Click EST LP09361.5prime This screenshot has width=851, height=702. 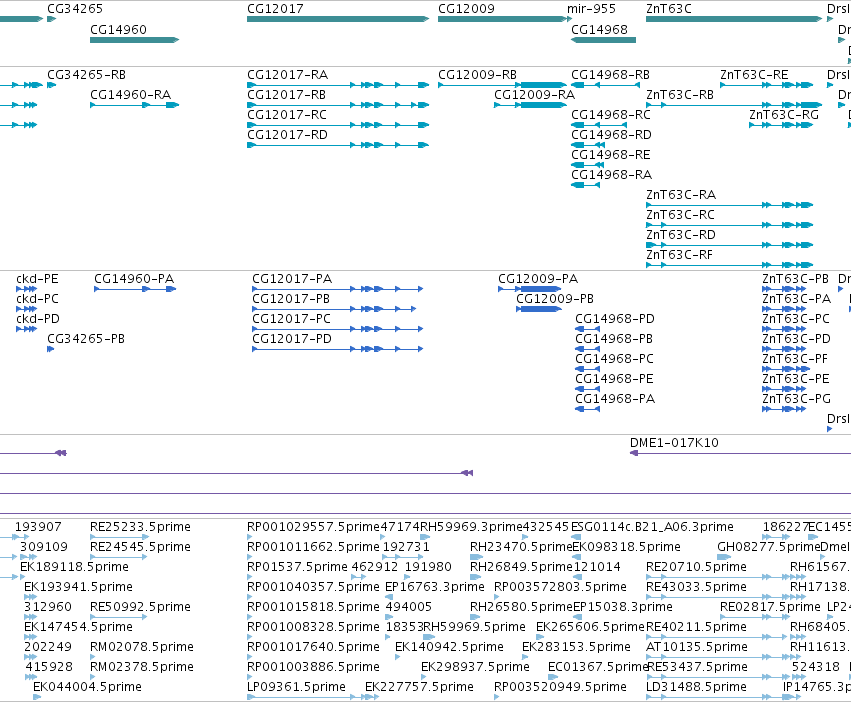pos(296,687)
